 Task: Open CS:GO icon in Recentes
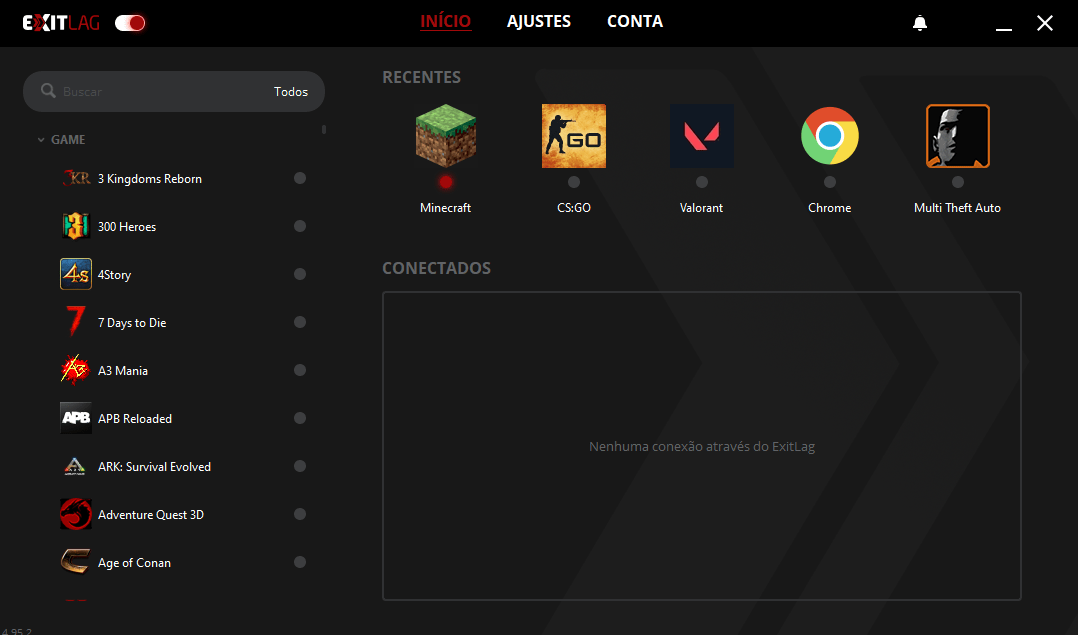tap(574, 136)
